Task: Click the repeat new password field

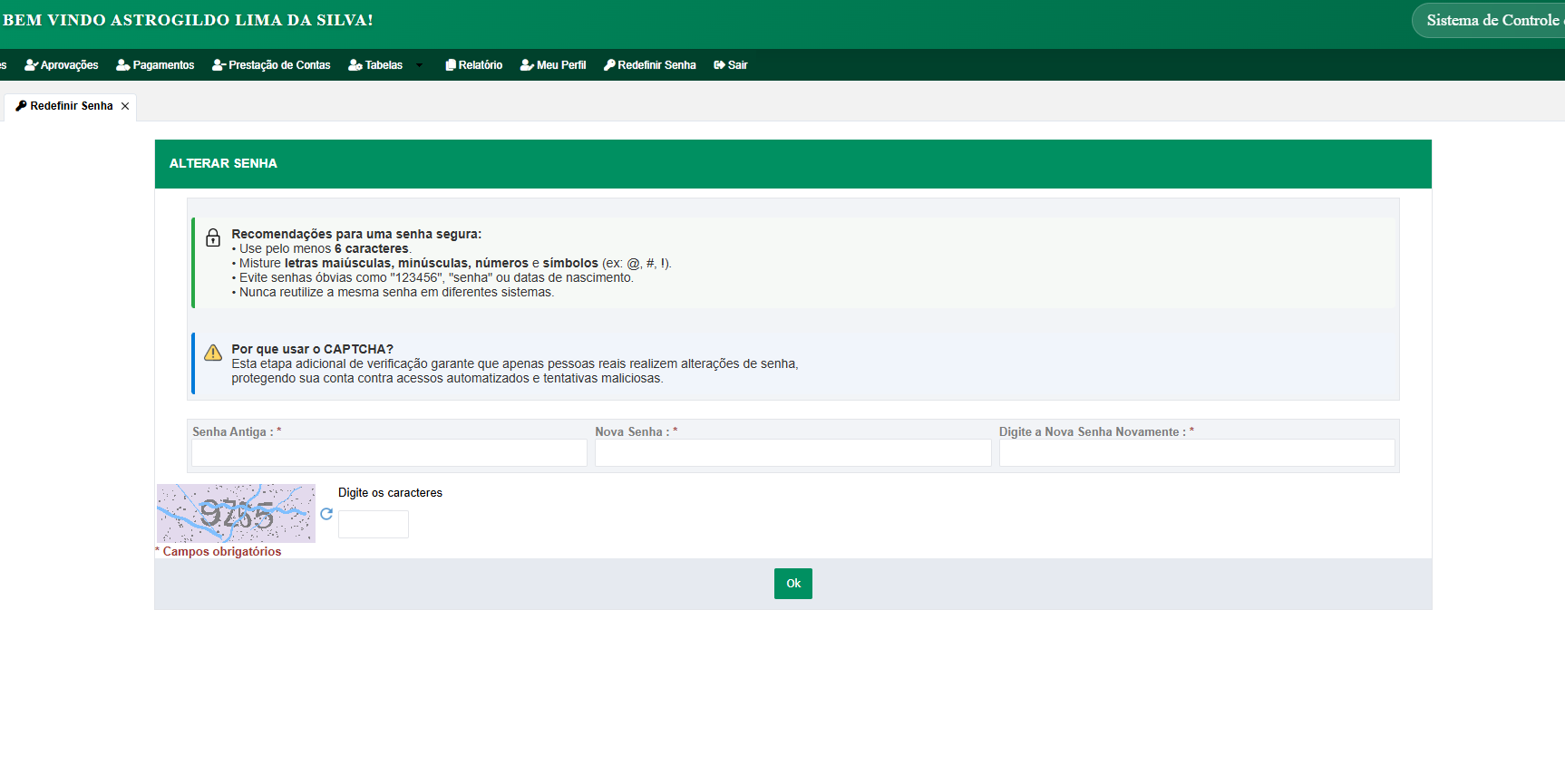Action: (x=1197, y=452)
